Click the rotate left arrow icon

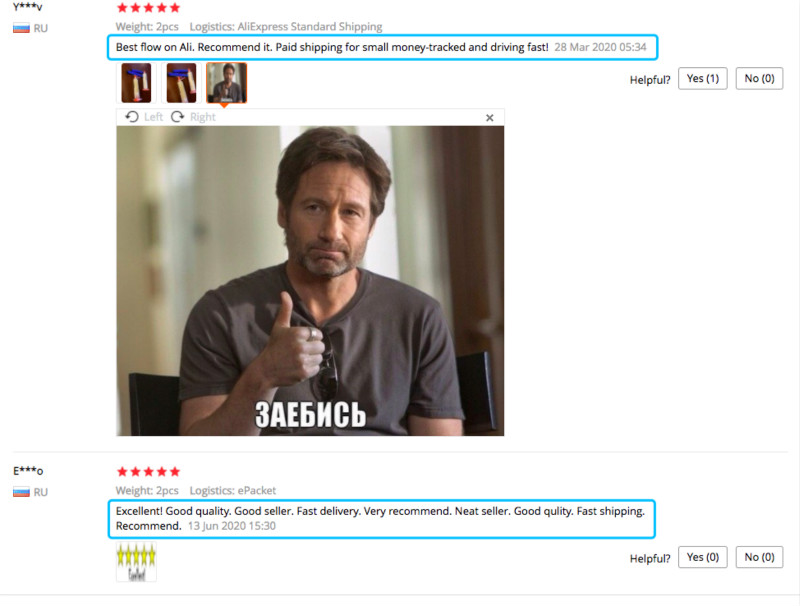pyautogui.click(x=132, y=117)
